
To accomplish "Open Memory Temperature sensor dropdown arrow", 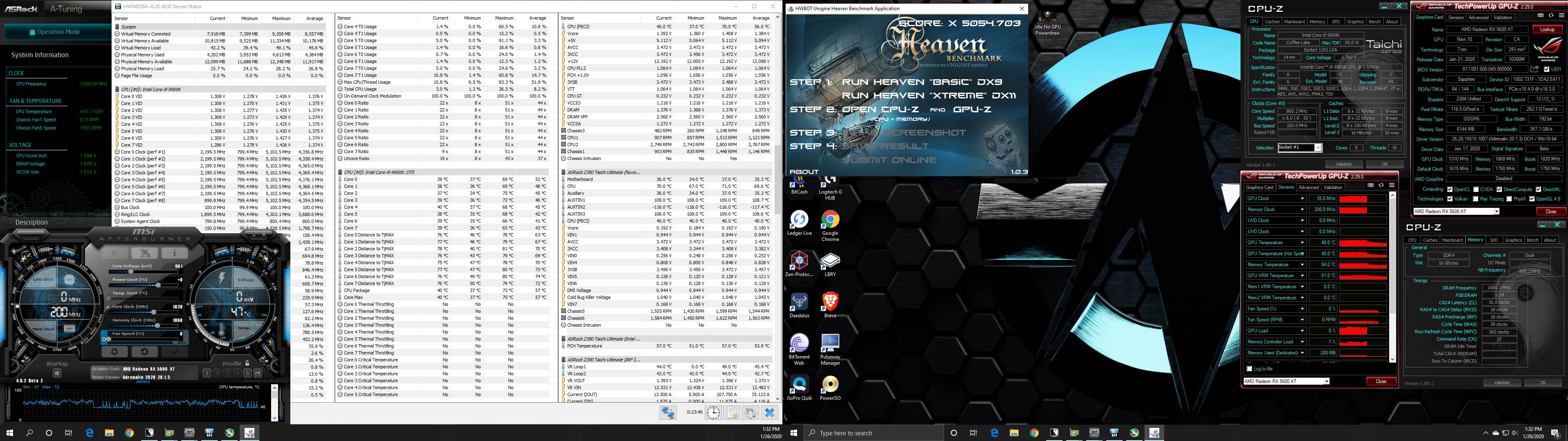I will (1303, 265).
